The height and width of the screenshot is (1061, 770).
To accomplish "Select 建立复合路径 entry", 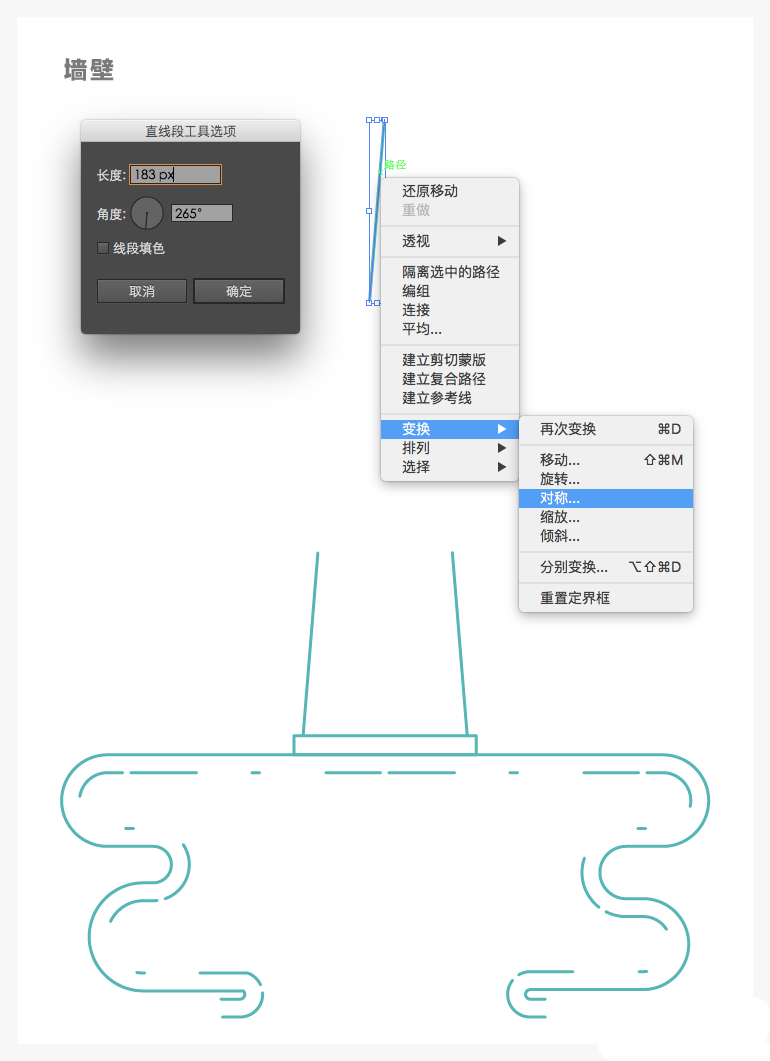I will pos(450,379).
